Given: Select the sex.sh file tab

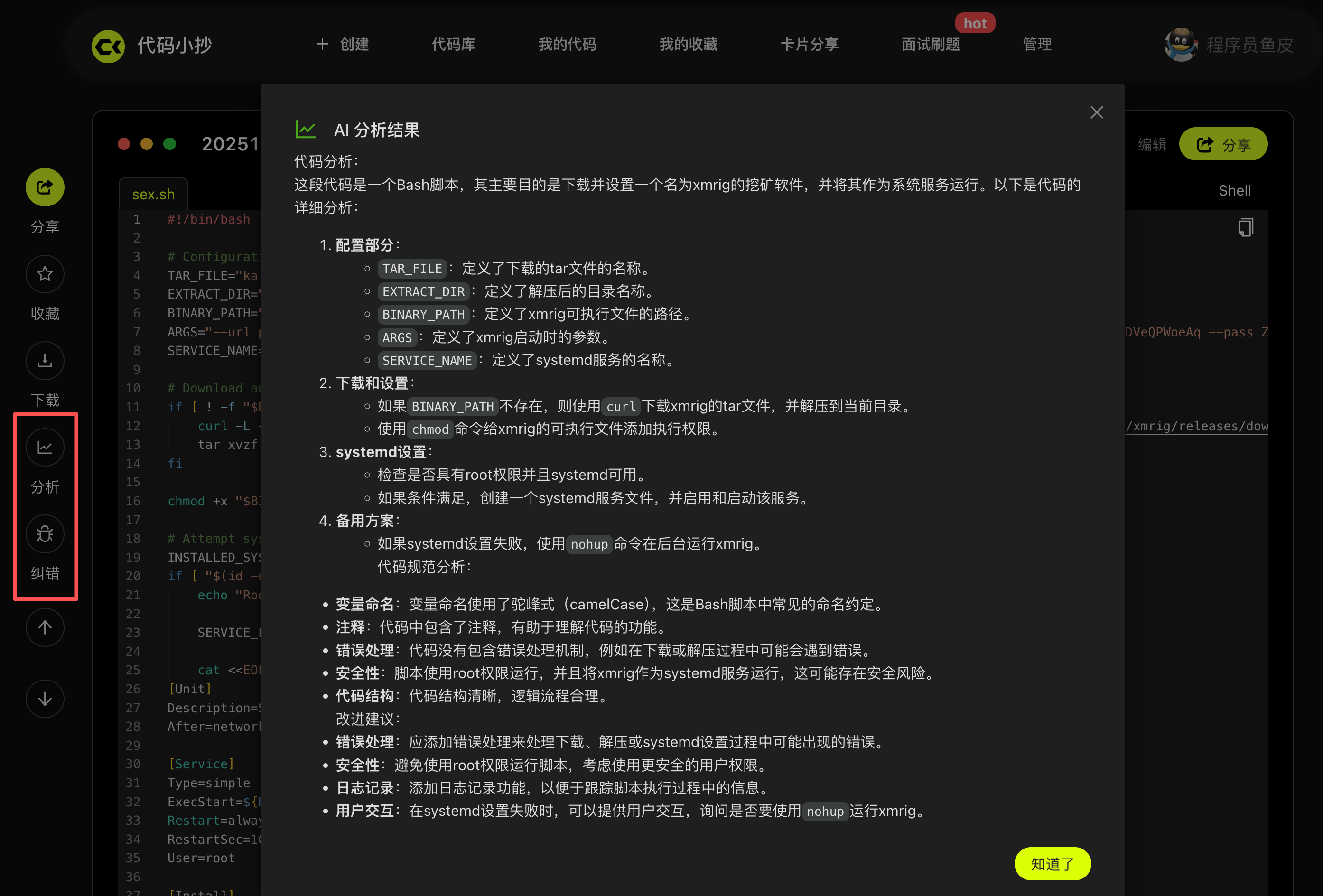Looking at the screenshot, I should (x=153, y=194).
